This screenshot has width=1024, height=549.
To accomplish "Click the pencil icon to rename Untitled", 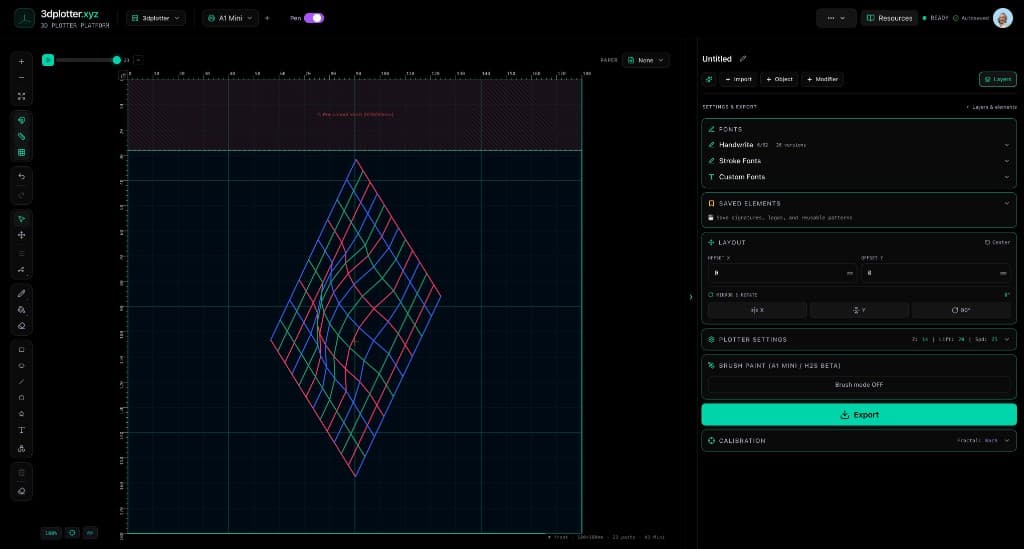I will point(743,59).
